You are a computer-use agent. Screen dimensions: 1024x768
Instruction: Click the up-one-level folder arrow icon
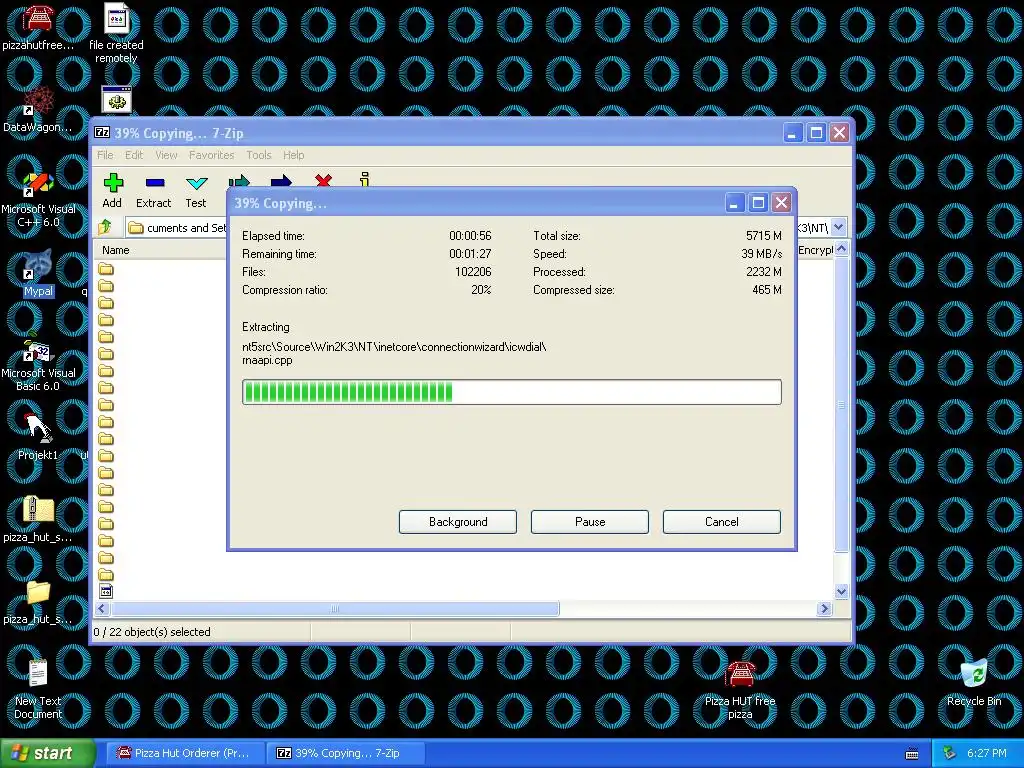pos(105,227)
